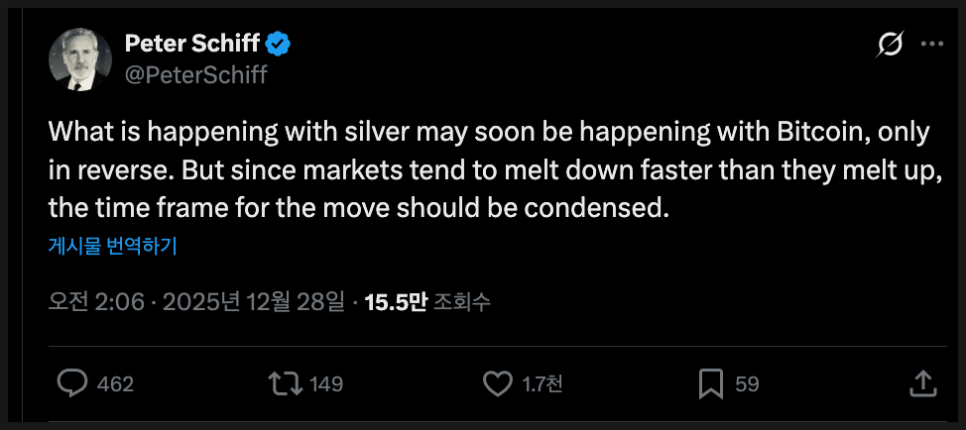Screen dimensions: 966x430
Task: Like the post with the heart icon
Action: 497,384
